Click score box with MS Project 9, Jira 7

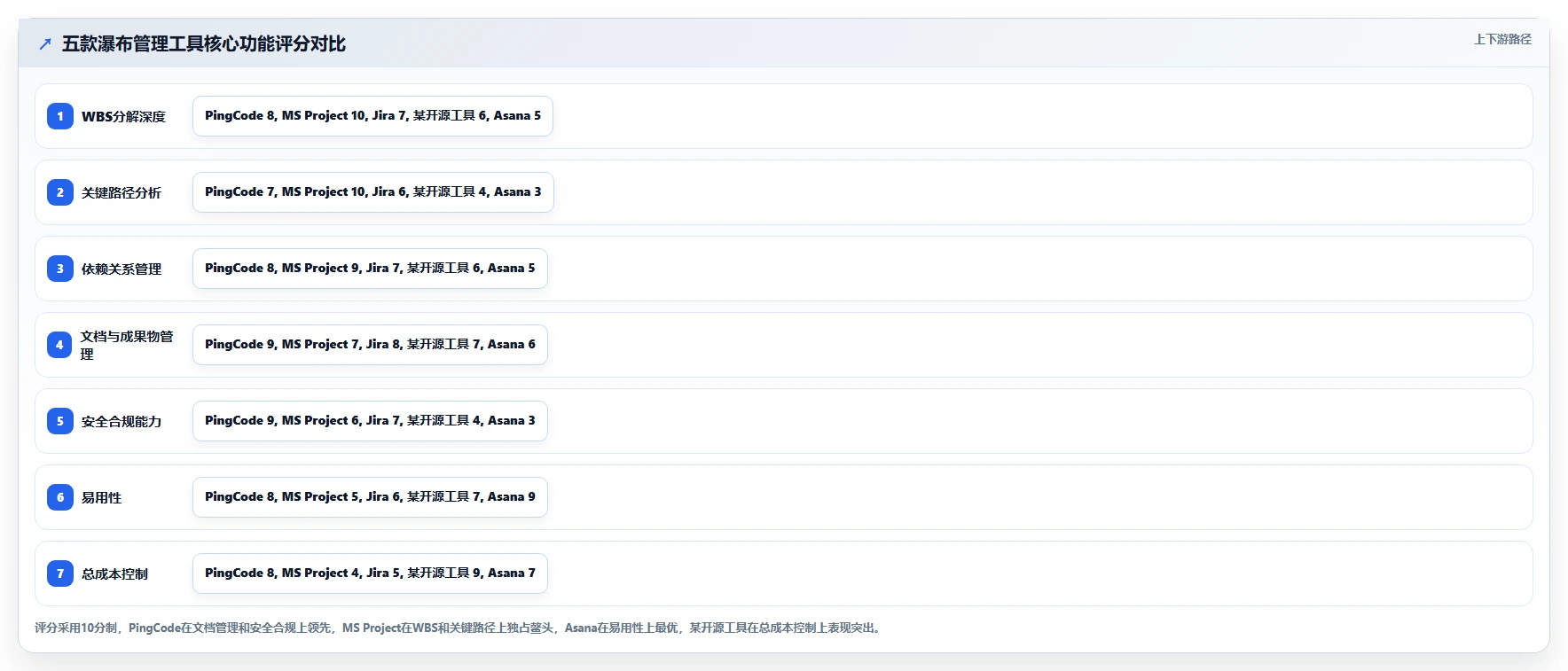370,269
